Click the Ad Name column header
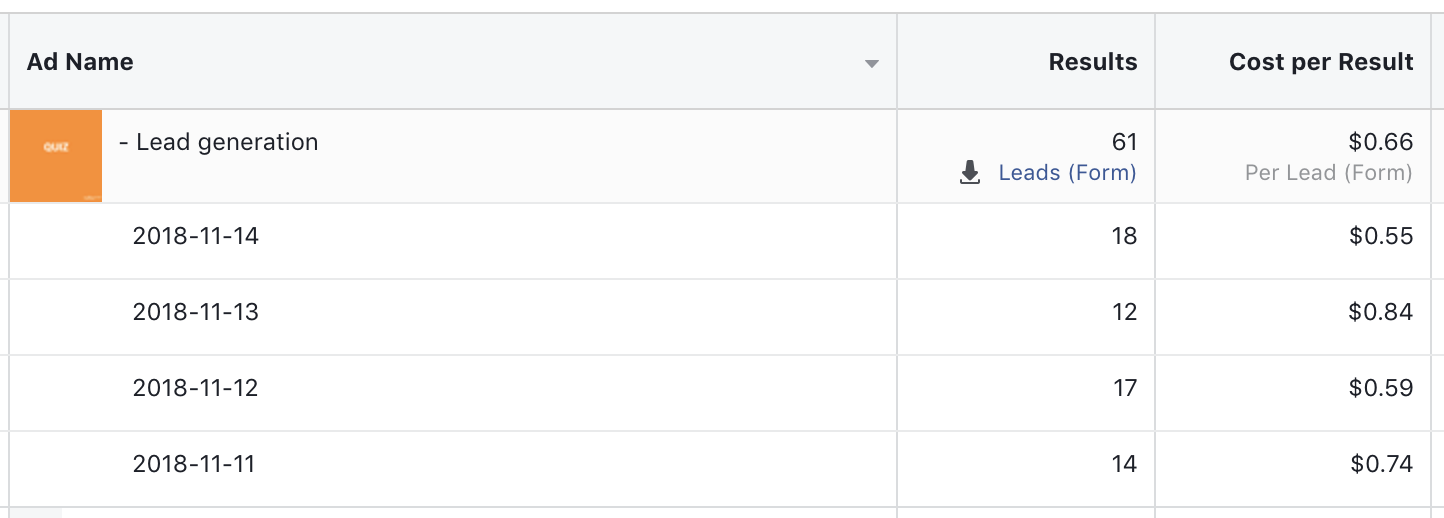Image resolution: width=1444 pixels, height=518 pixels. pos(80,62)
